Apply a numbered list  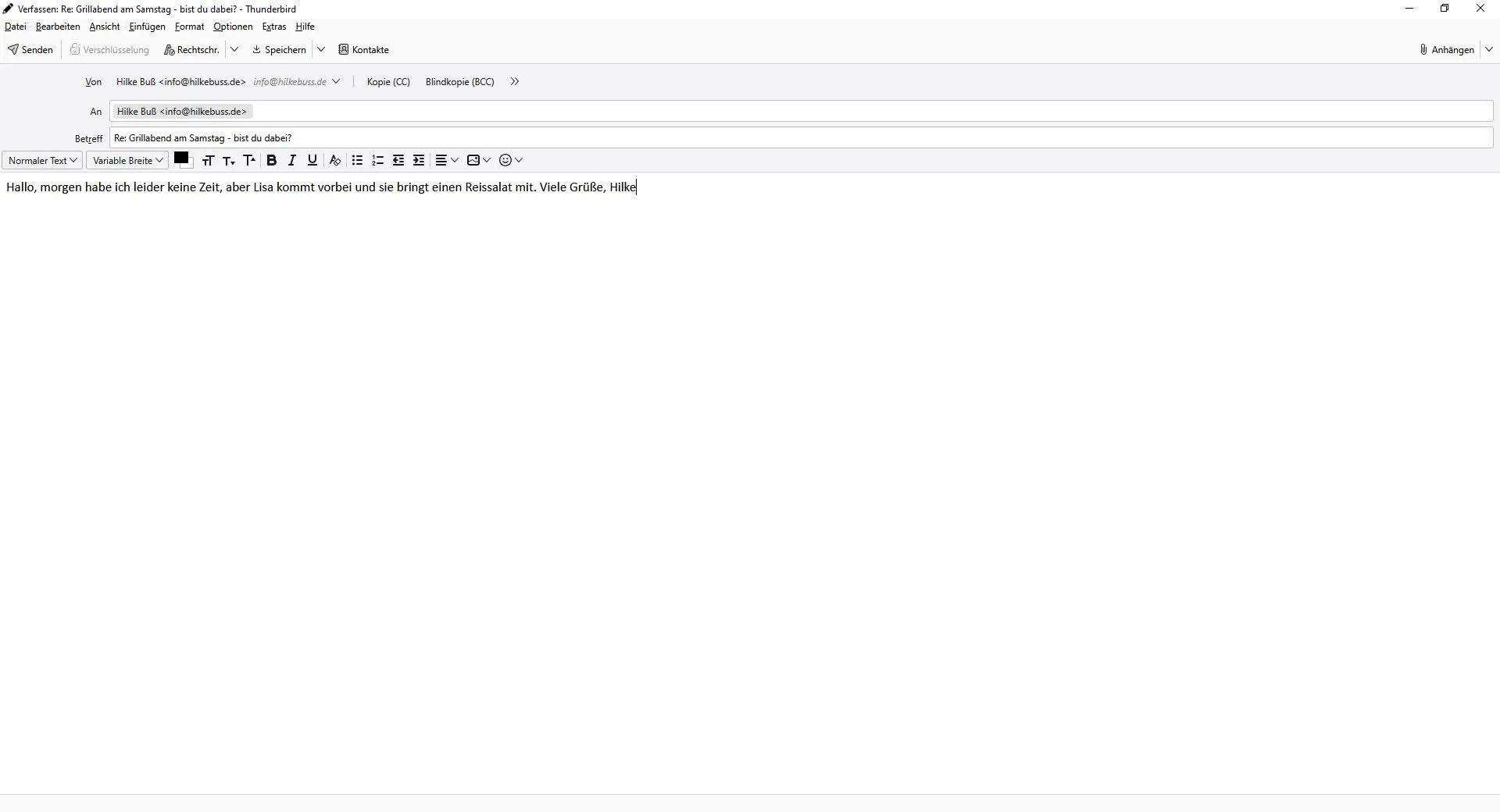coord(378,161)
